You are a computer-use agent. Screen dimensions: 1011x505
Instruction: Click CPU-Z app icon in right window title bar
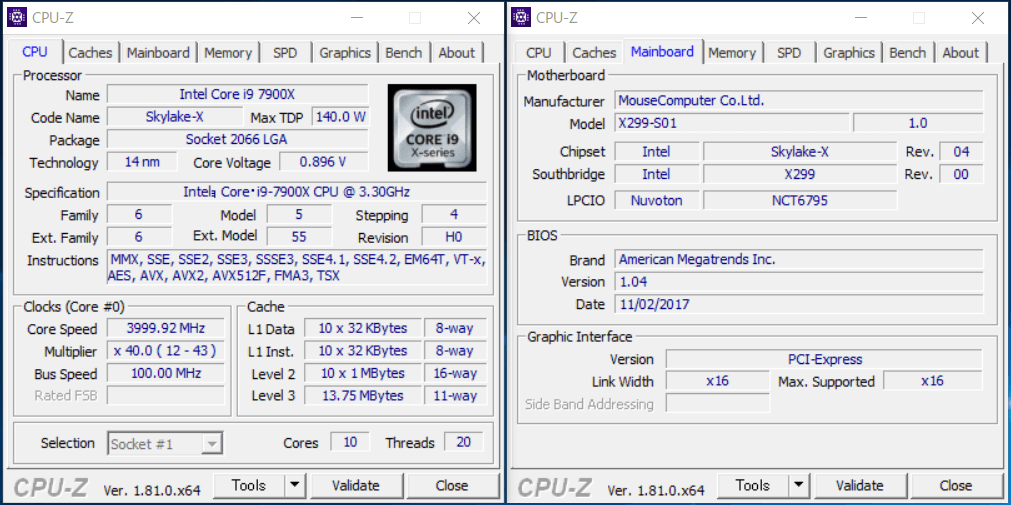pos(521,17)
